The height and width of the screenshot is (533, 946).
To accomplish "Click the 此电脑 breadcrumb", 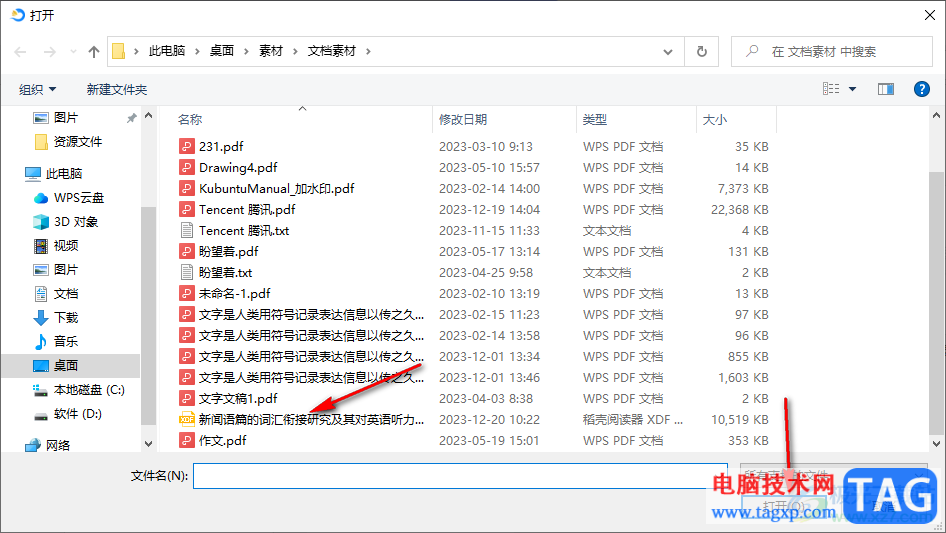I will tap(167, 51).
